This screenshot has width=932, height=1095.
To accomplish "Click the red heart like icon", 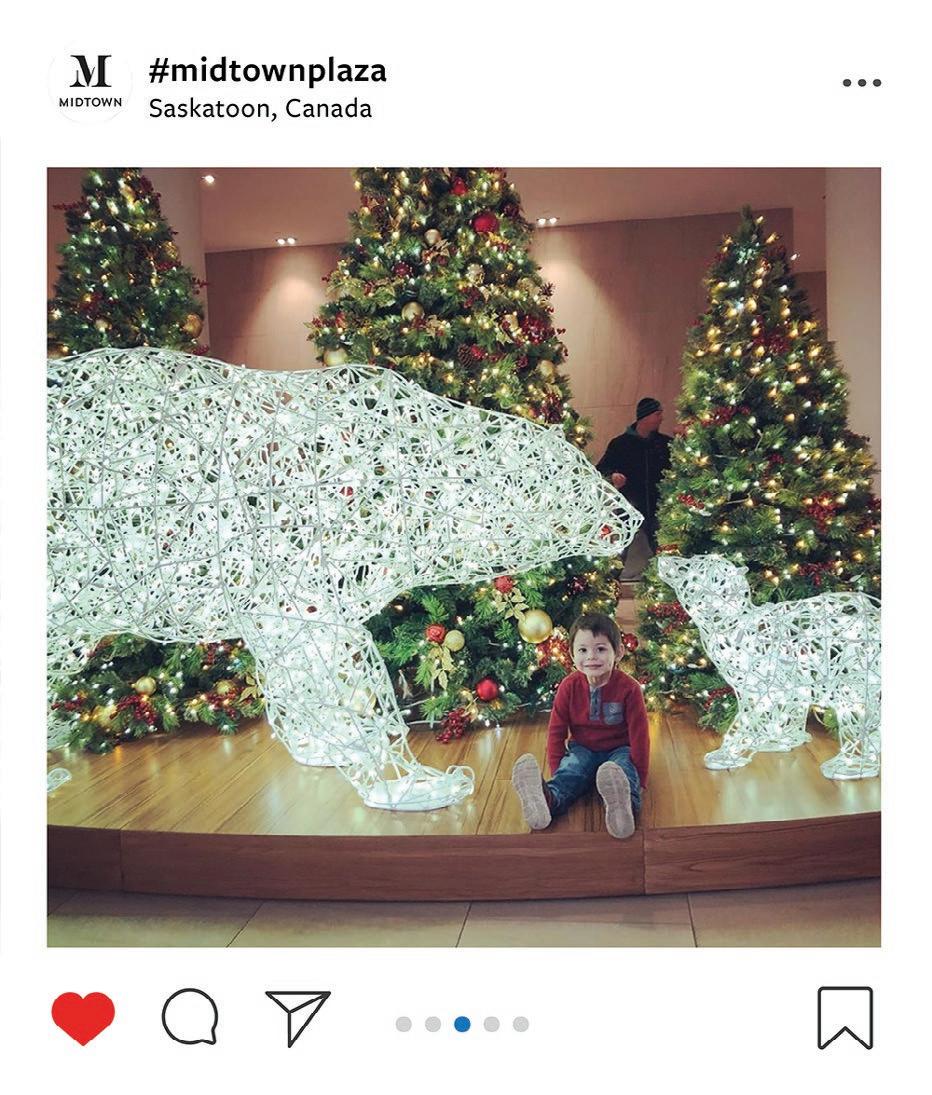I will point(83,1017).
